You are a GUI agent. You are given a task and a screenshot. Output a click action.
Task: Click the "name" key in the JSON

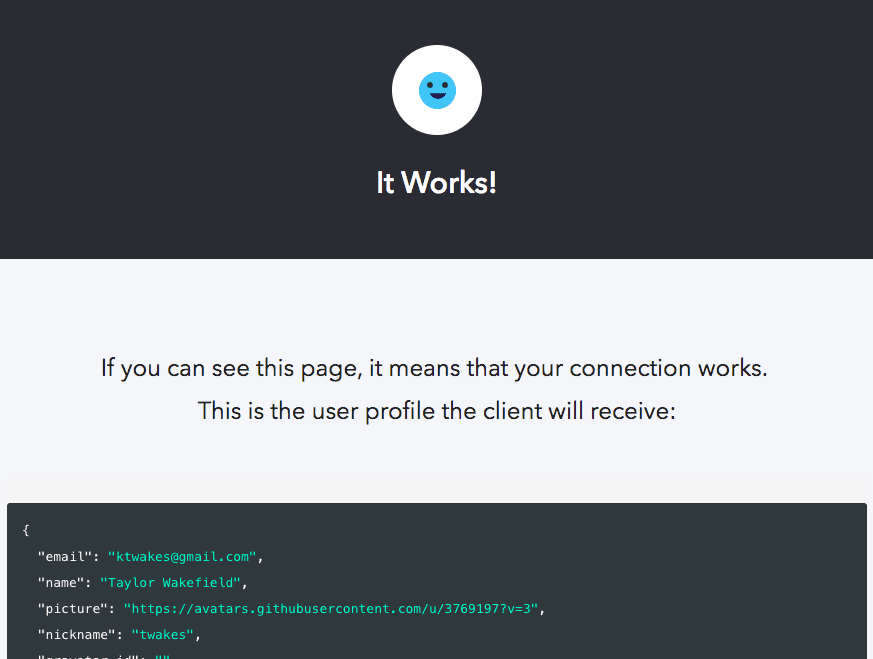[58, 582]
